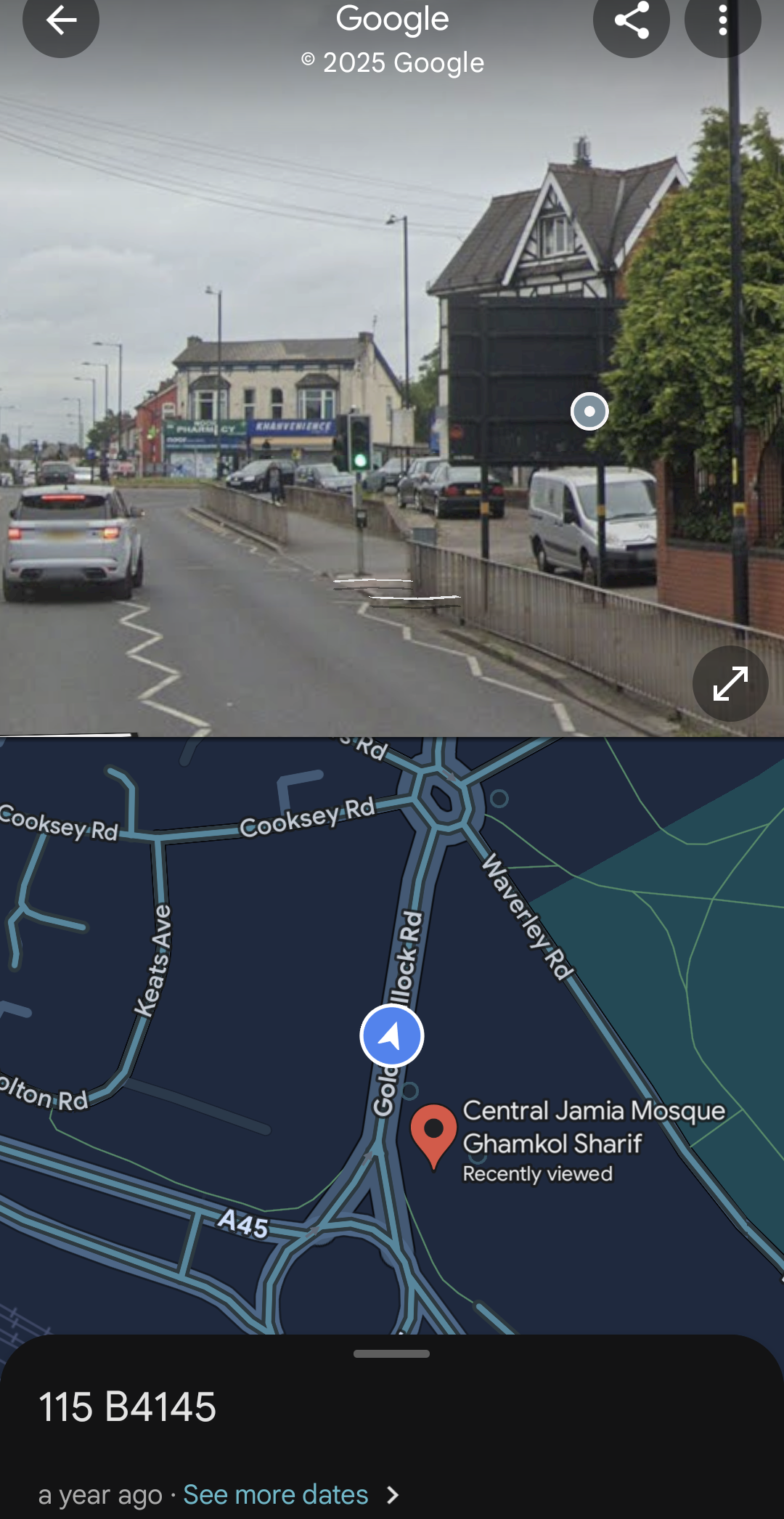Expand dates with the chevron arrow

[x=393, y=1495]
